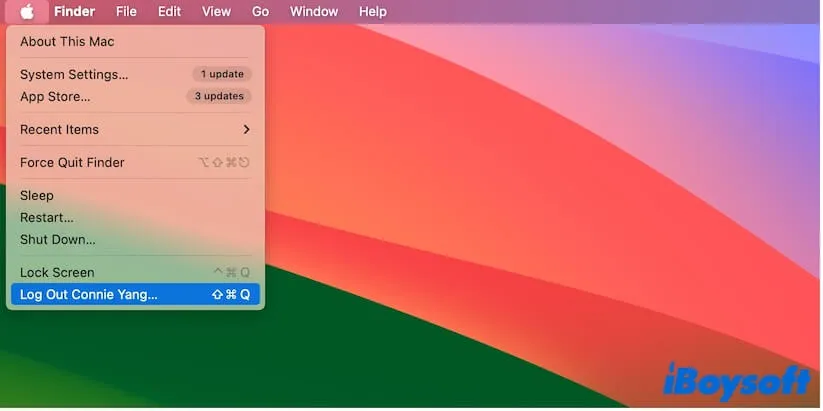Open the Go menu
The width and height of the screenshot is (823, 411).
point(260,12)
